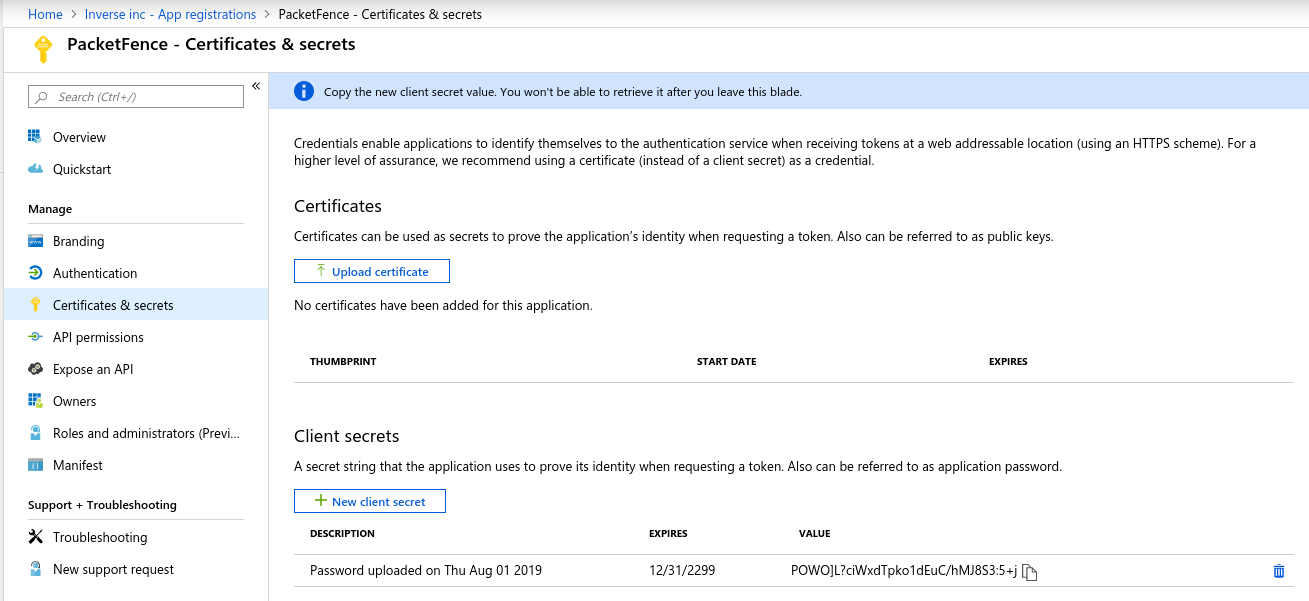This screenshot has width=1309, height=601.
Task: Copy the client secret value with clipboard icon
Action: (1030, 571)
